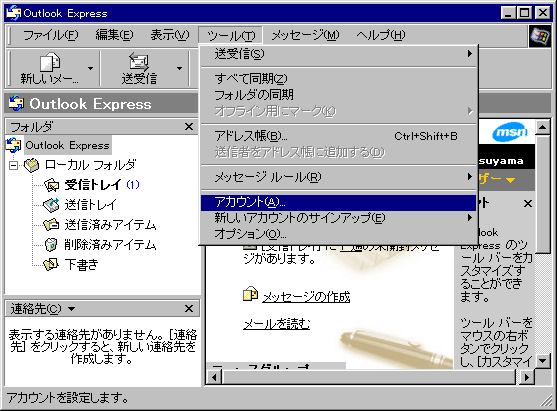Click the envelope icon beside メッセージの作成
Image resolution: width=557 pixels, height=411 pixels.
coord(250,294)
